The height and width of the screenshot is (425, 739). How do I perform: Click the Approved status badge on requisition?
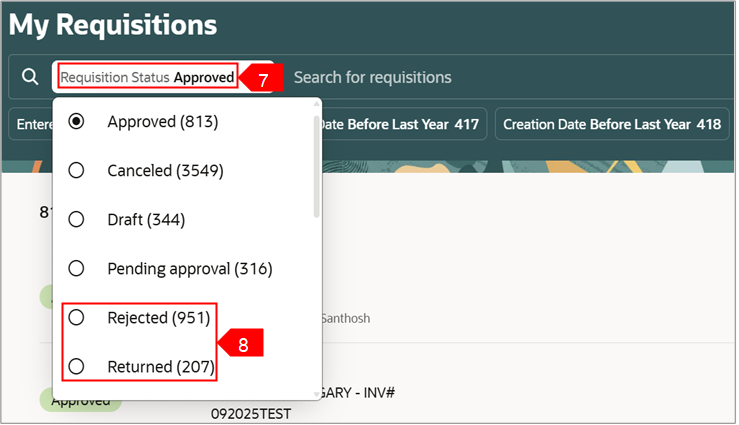[x=80, y=400]
